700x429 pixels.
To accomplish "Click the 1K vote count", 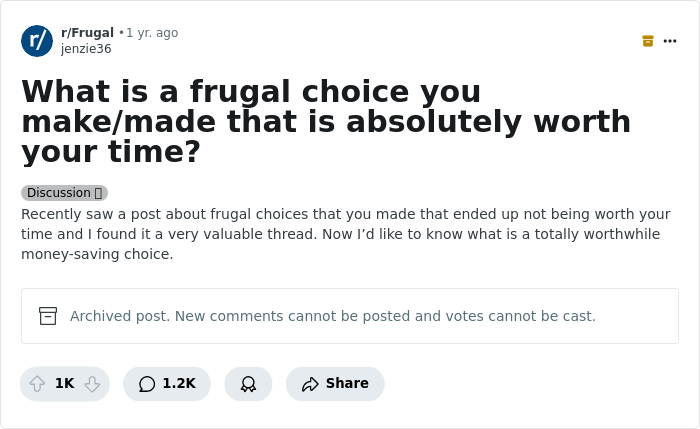I will (64, 384).
